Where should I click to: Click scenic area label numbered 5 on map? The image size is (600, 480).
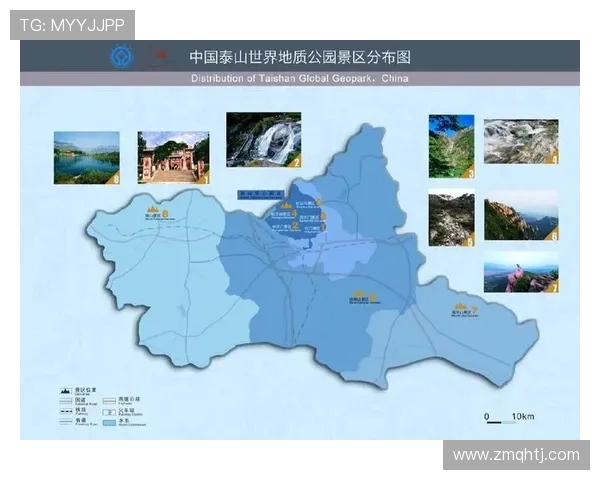tap(308, 204)
